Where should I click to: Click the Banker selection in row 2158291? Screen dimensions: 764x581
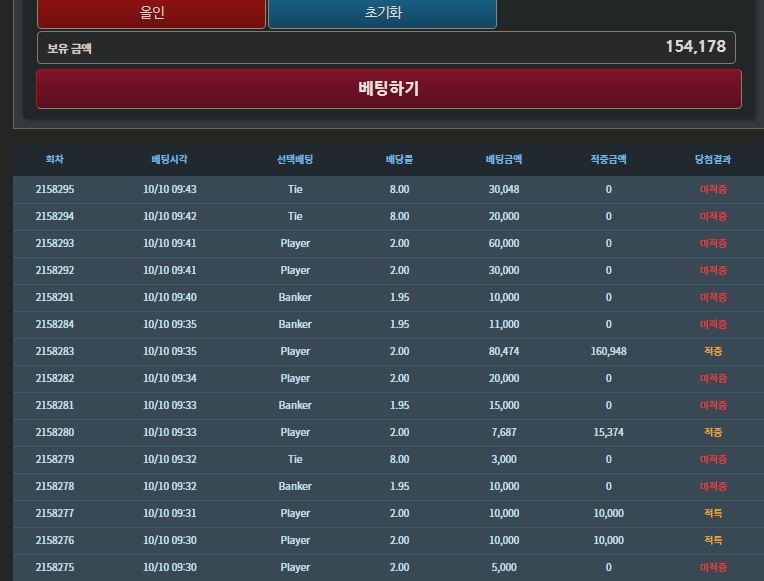coord(295,297)
